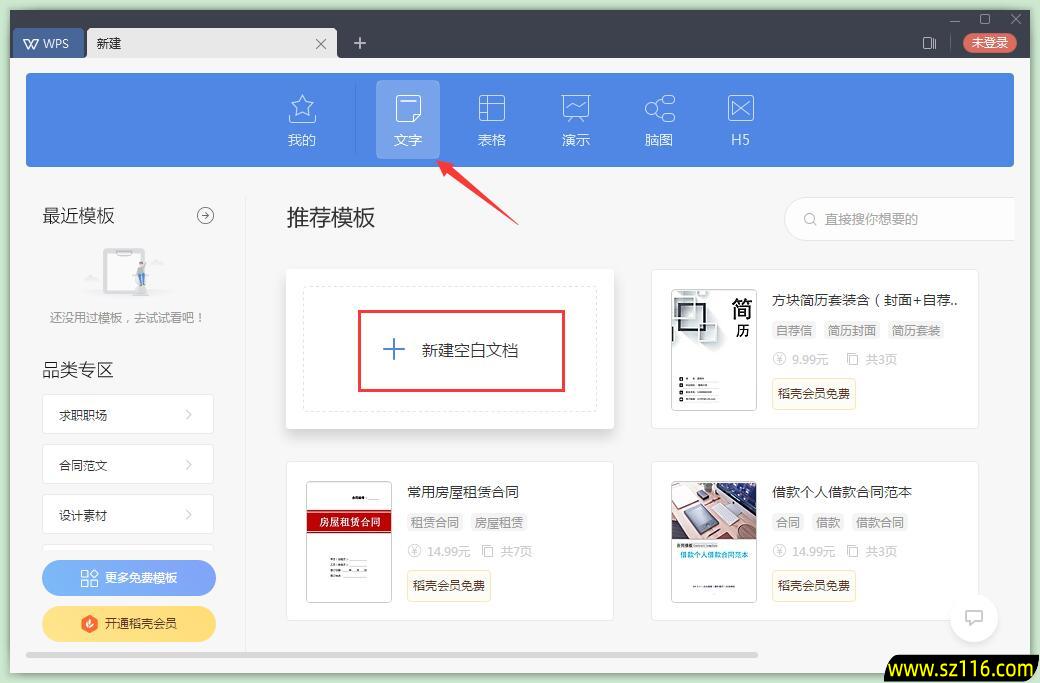
Task: Open a new tab with the plus icon
Action: (359, 43)
